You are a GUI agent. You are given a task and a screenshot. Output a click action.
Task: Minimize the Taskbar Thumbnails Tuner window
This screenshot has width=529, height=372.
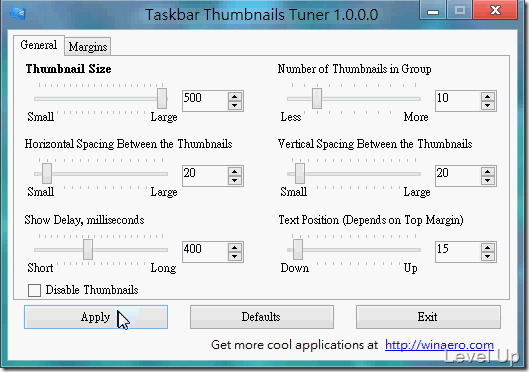pos(433,10)
